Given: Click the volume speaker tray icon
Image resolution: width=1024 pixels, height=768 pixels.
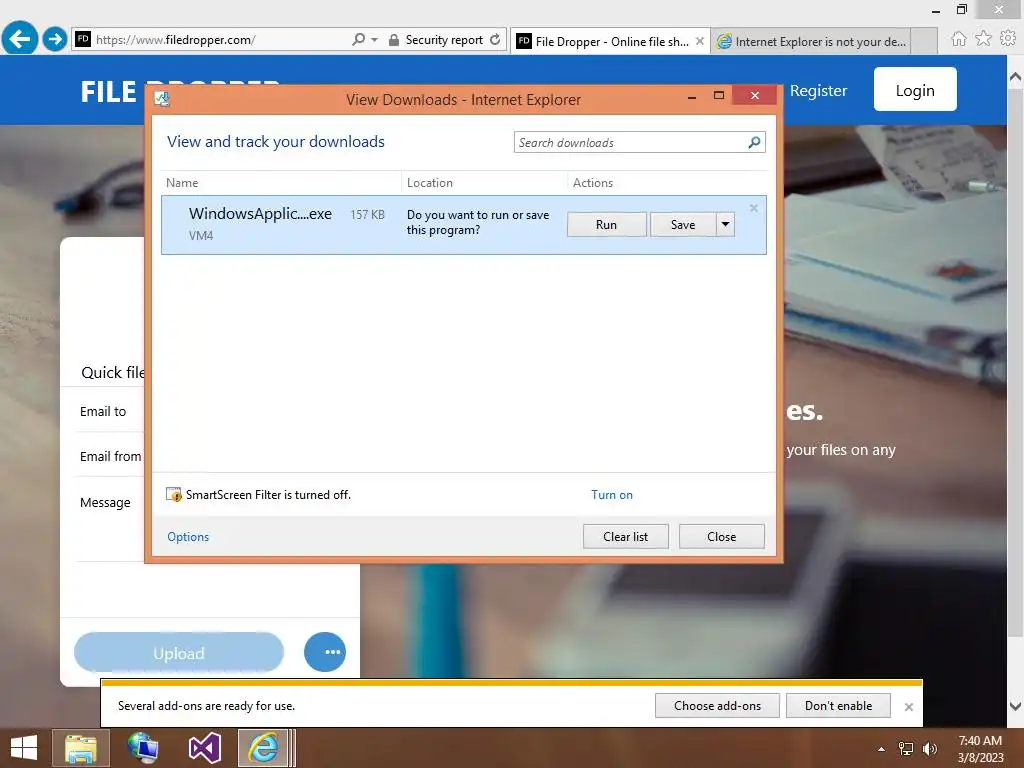Looking at the screenshot, I should [930, 749].
